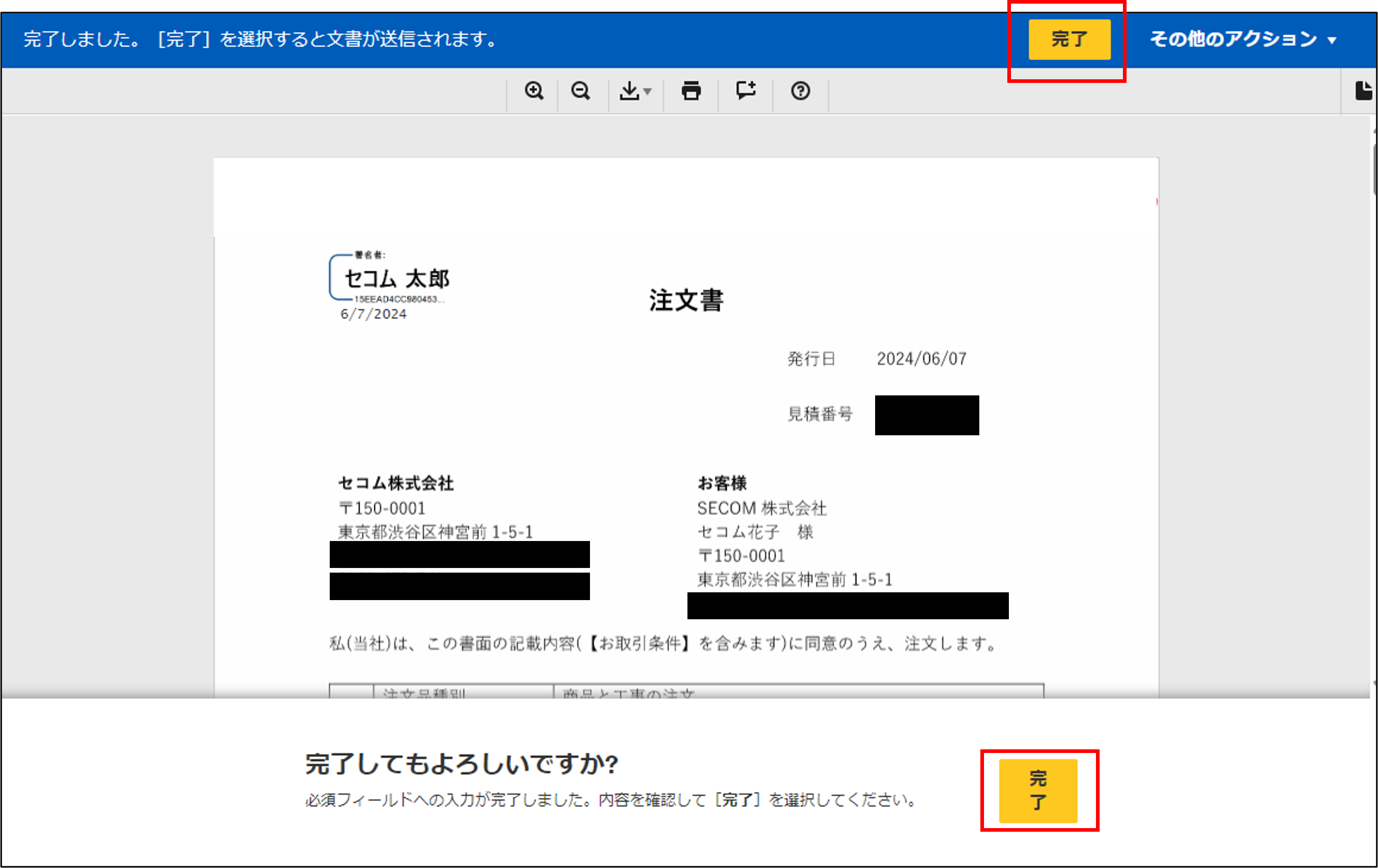Select the 注文書 document title
Image resolution: width=1378 pixels, height=868 pixels.
pyautogui.click(x=686, y=301)
